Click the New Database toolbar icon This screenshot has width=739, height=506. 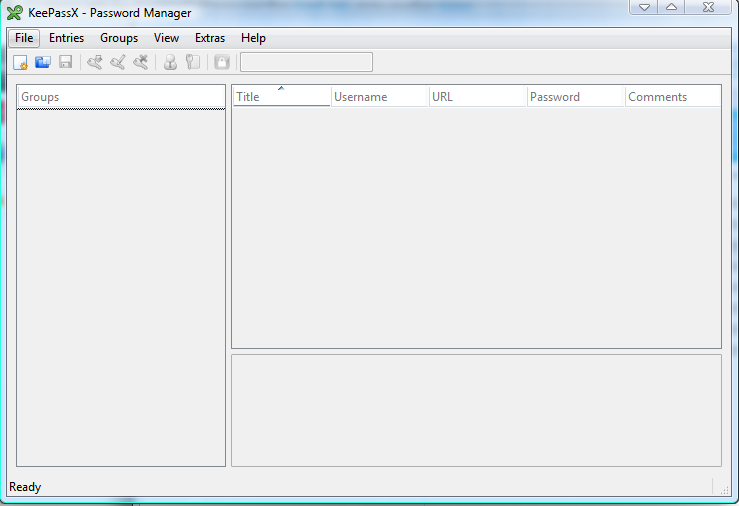point(20,62)
